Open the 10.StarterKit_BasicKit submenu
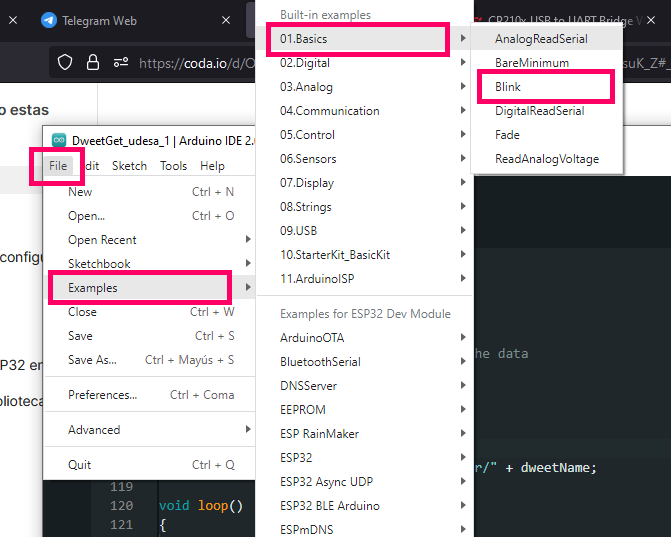This screenshot has height=537, width=671. [x=365, y=254]
